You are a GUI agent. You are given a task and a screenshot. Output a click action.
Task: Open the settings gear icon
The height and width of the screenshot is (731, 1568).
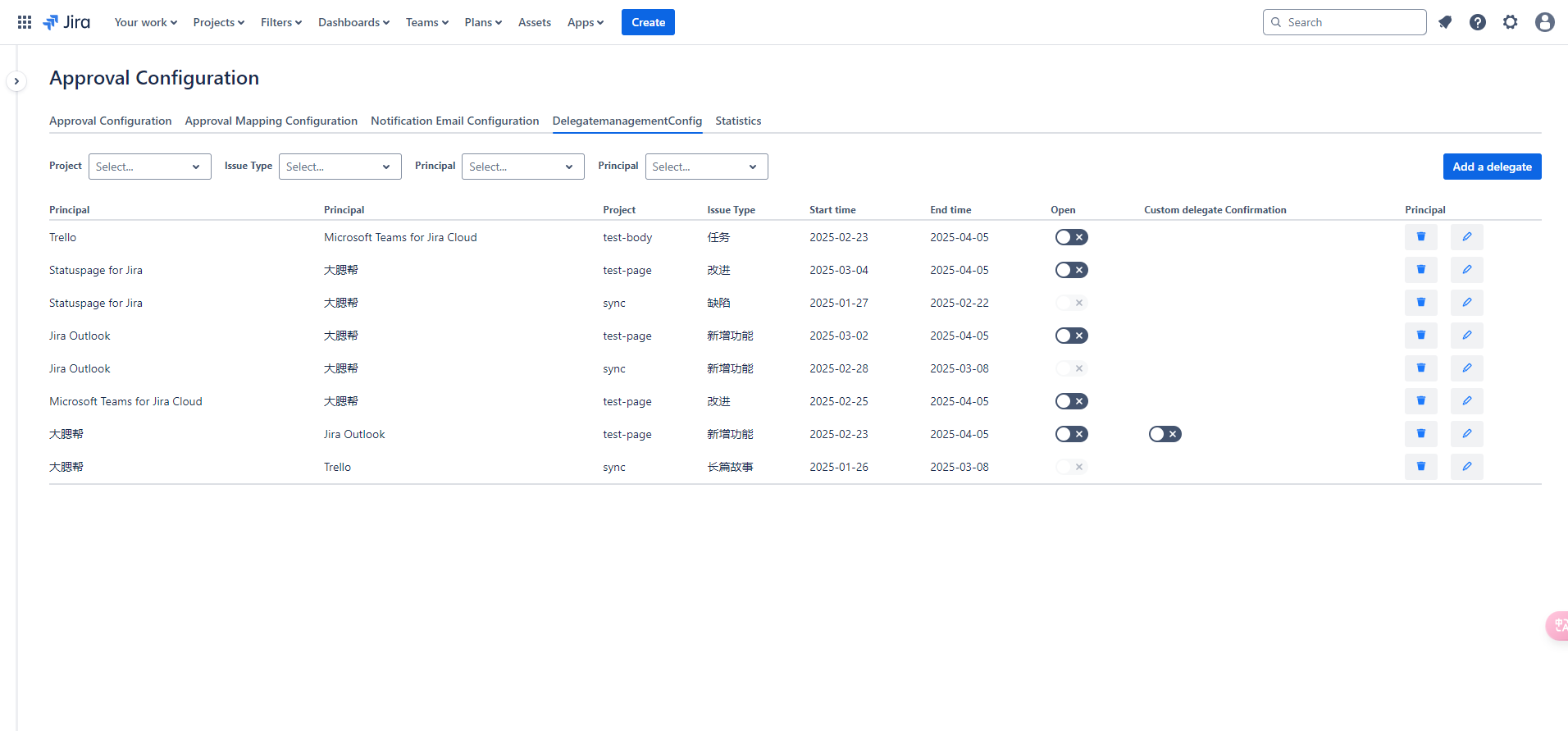coord(1511,22)
